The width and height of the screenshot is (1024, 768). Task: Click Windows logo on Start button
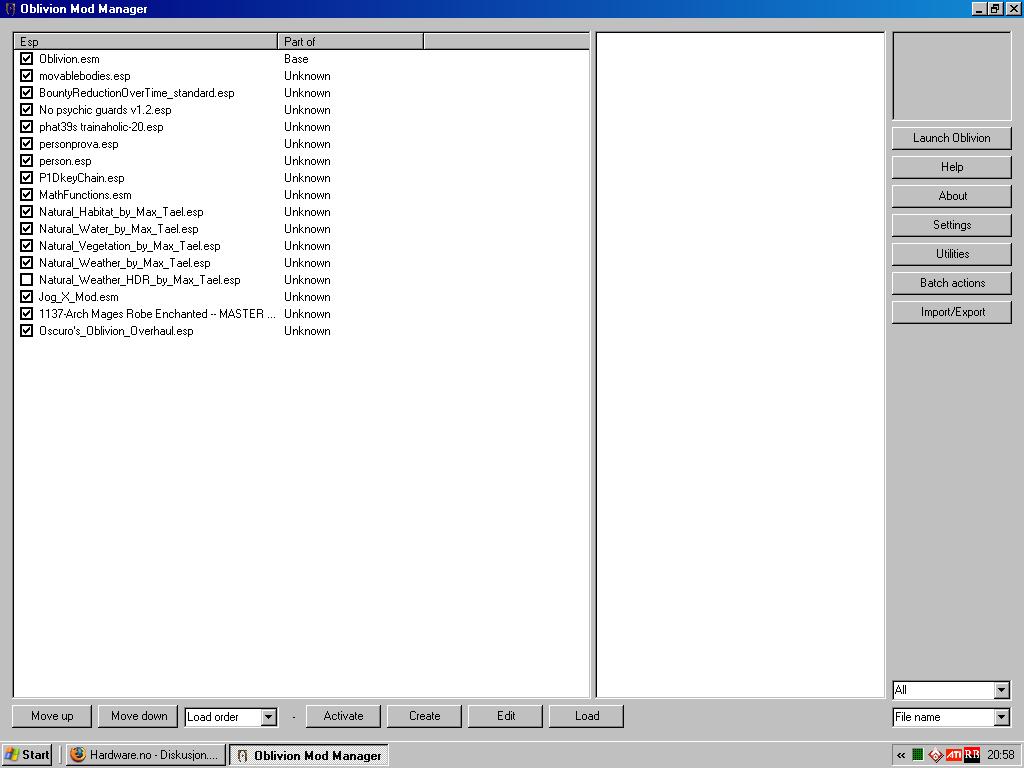[x=11, y=755]
